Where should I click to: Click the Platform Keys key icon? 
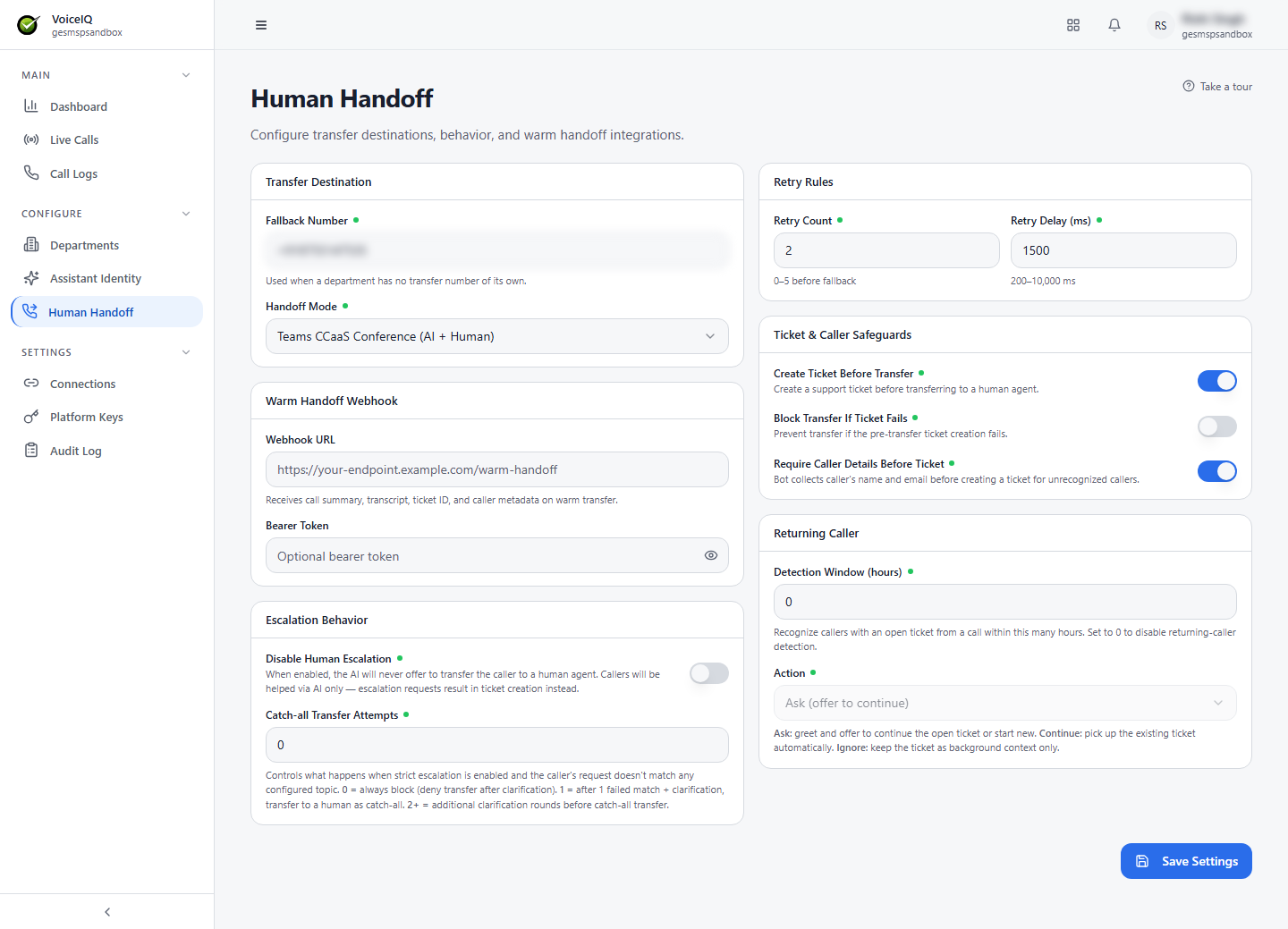tap(31, 417)
